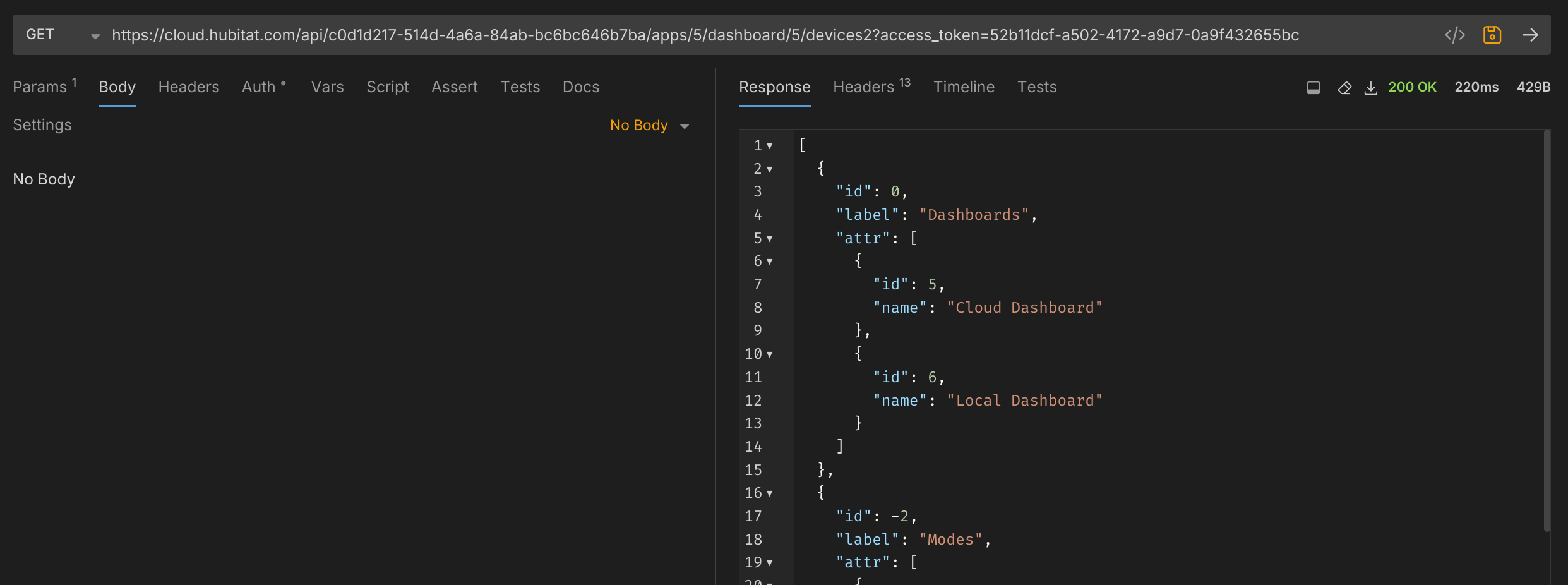This screenshot has width=1568, height=585.
Task: Download the response using the download icon
Action: pos(1370,88)
